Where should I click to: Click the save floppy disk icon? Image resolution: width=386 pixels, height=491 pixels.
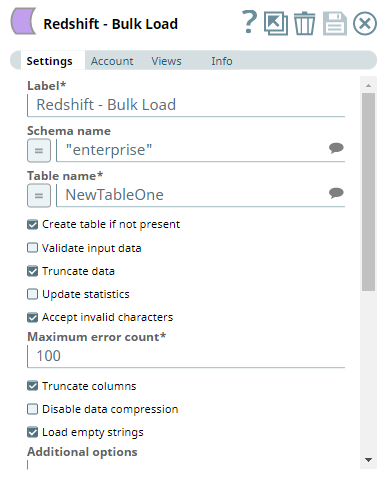(x=335, y=24)
